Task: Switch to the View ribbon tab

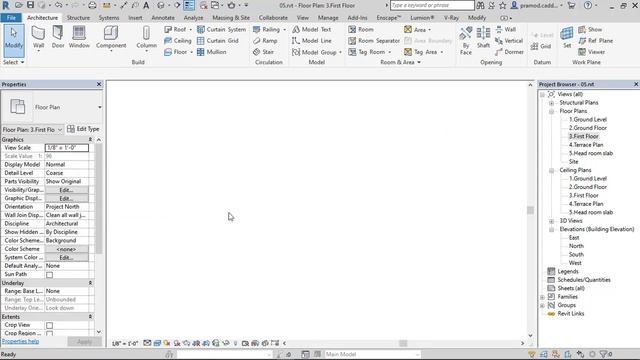Action: (302, 18)
